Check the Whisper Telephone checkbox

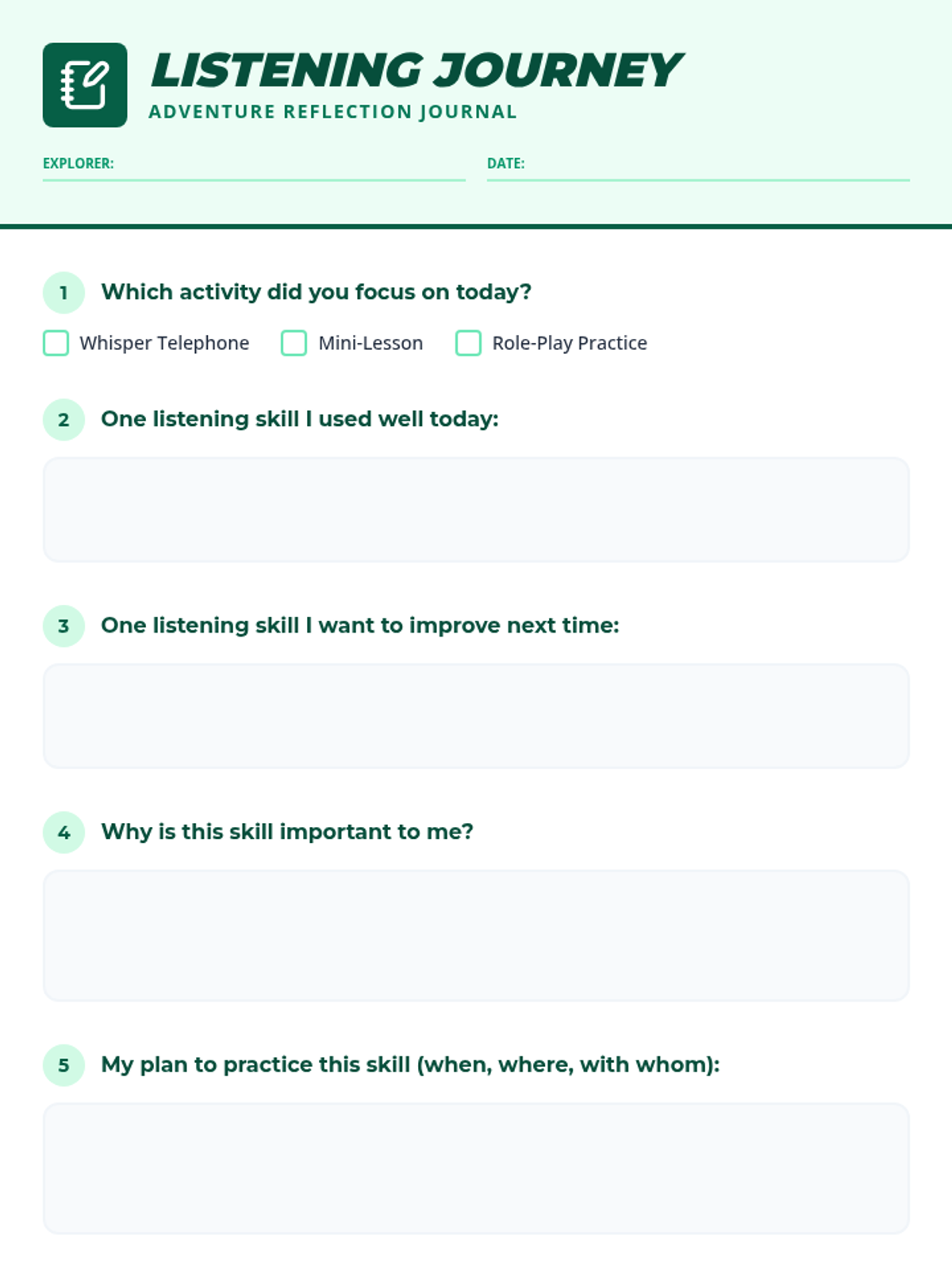[x=56, y=343]
